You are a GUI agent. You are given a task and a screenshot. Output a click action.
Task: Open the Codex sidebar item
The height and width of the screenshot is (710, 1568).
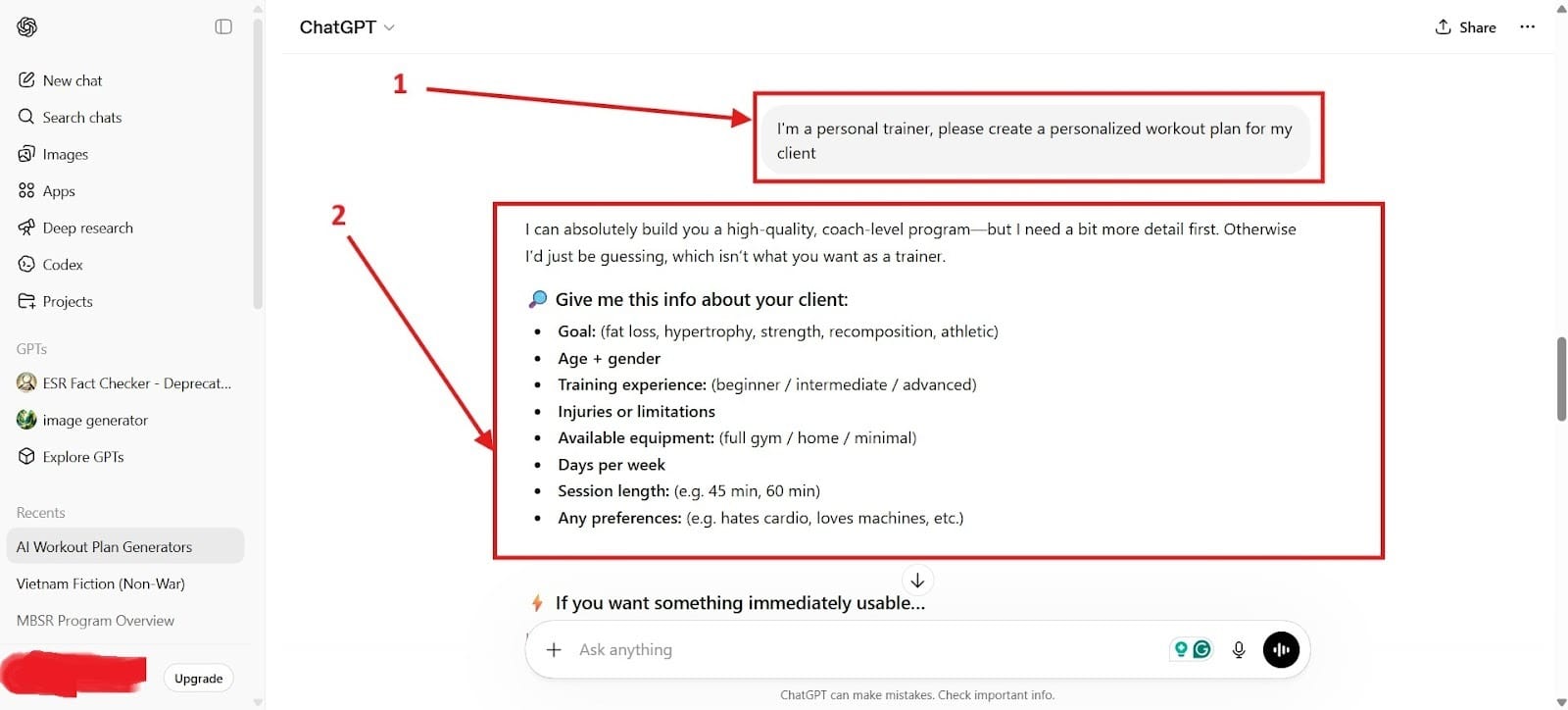(62, 264)
